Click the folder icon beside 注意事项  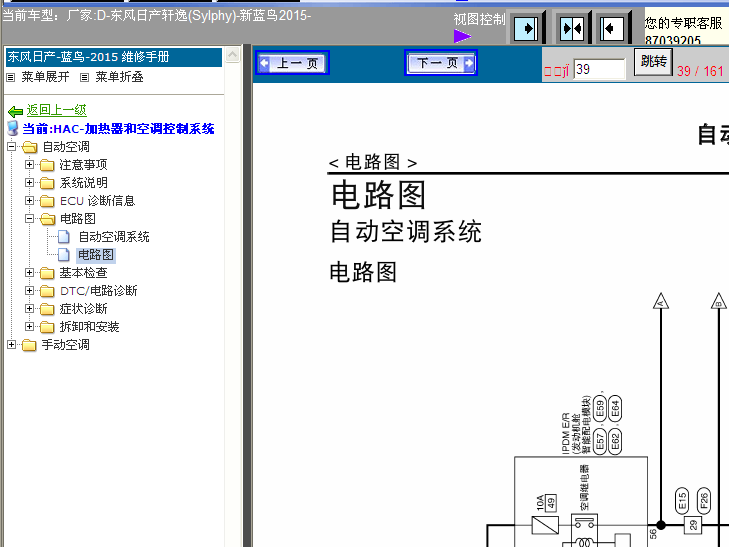[x=47, y=165]
